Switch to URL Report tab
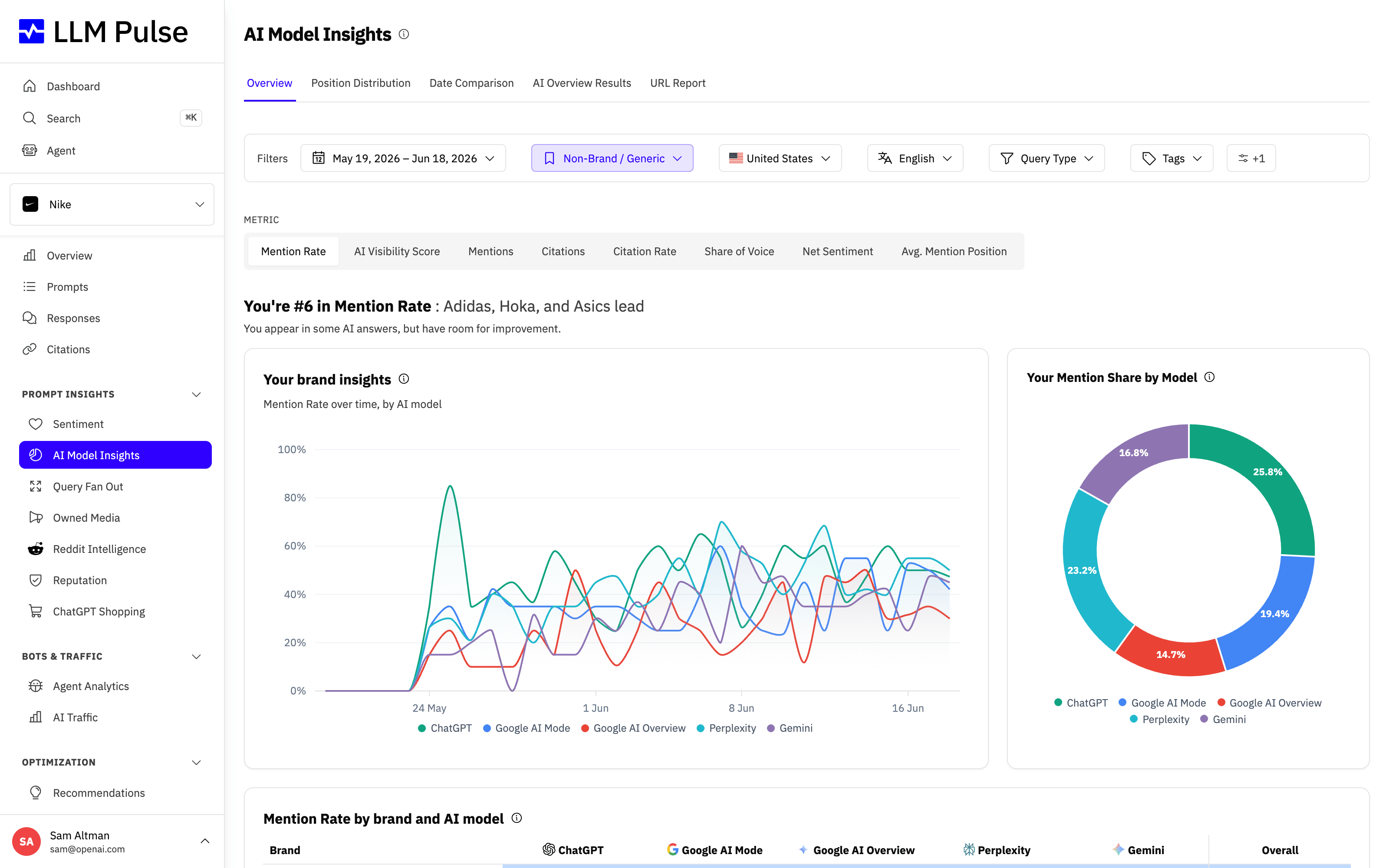This screenshot has height=868, width=1389. coord(677,83)
